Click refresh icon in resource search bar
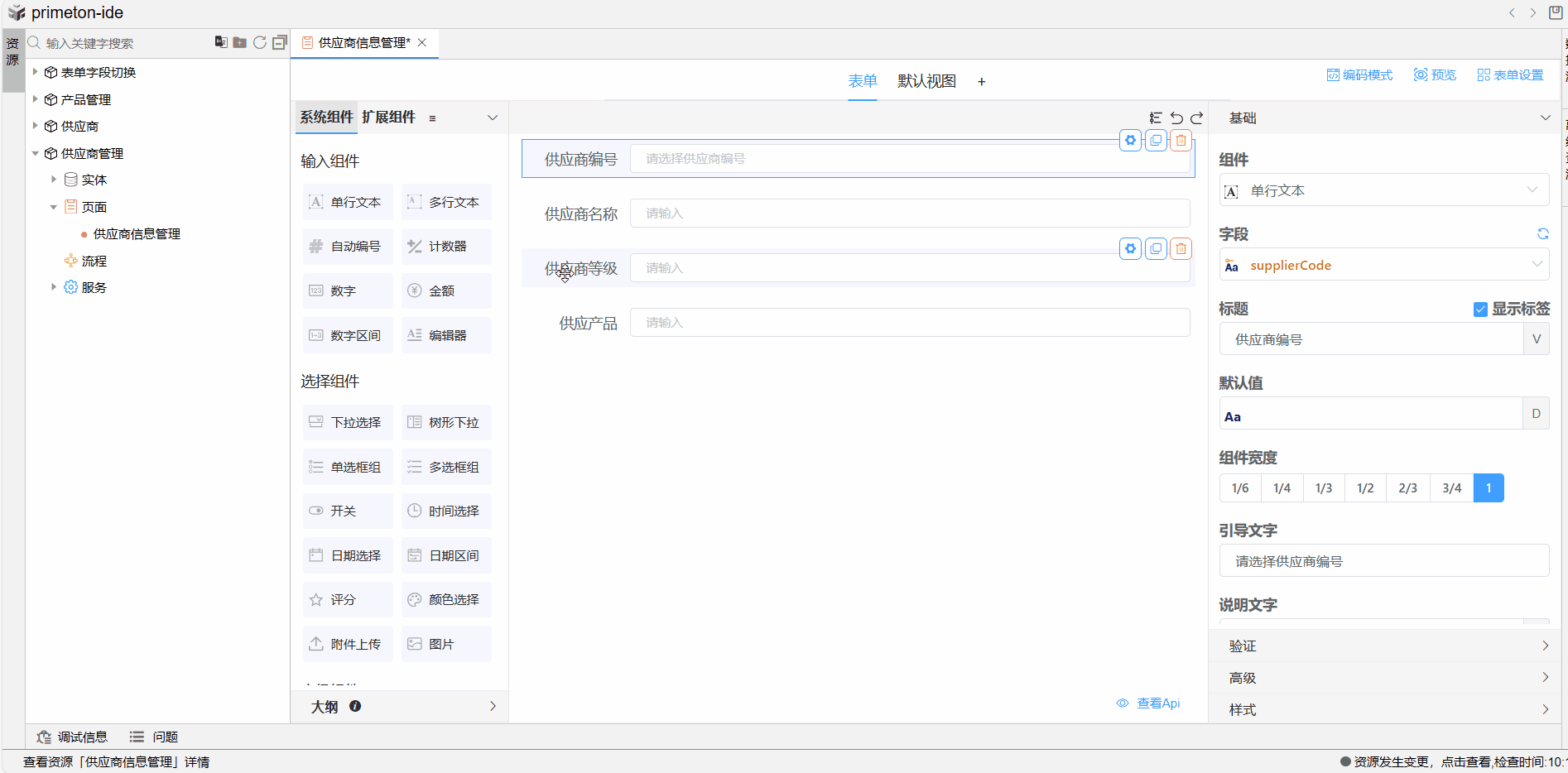This screenshot has width=1568, height=773. 259,42
